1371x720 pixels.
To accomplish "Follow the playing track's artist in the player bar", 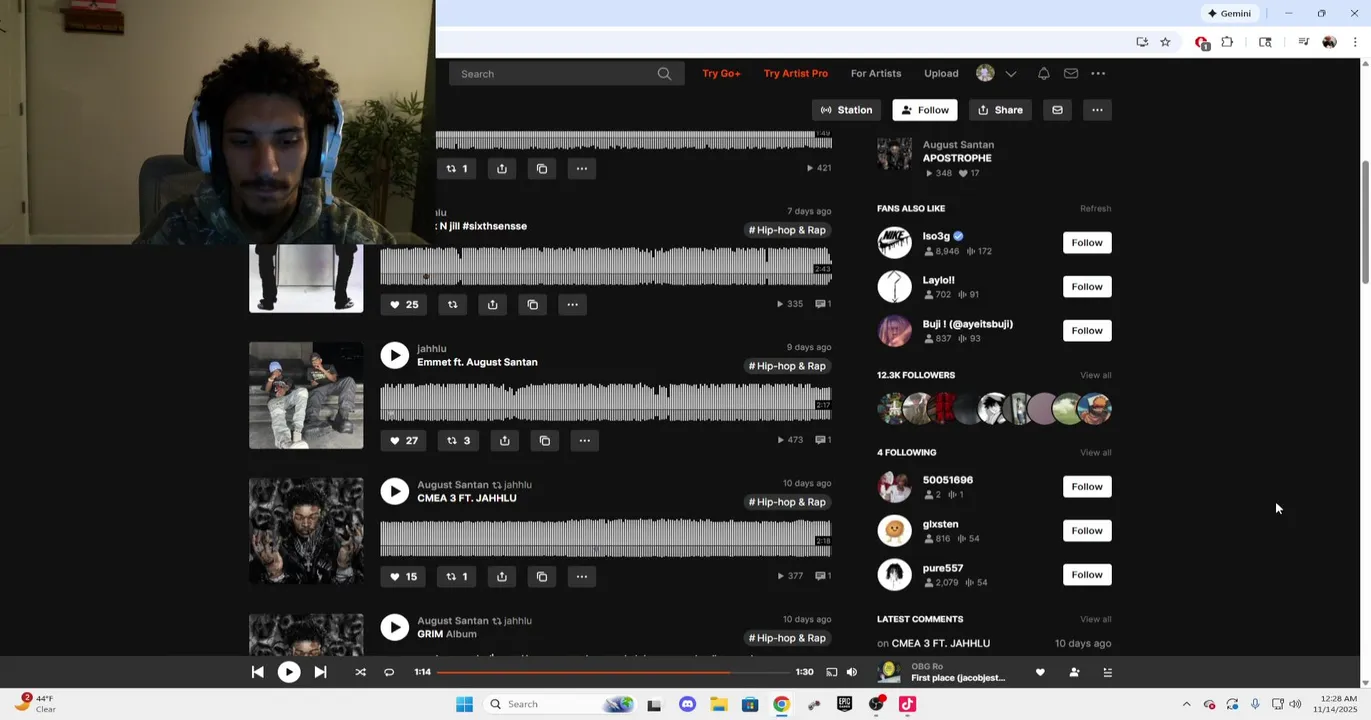I will [x=1074, y=672].
